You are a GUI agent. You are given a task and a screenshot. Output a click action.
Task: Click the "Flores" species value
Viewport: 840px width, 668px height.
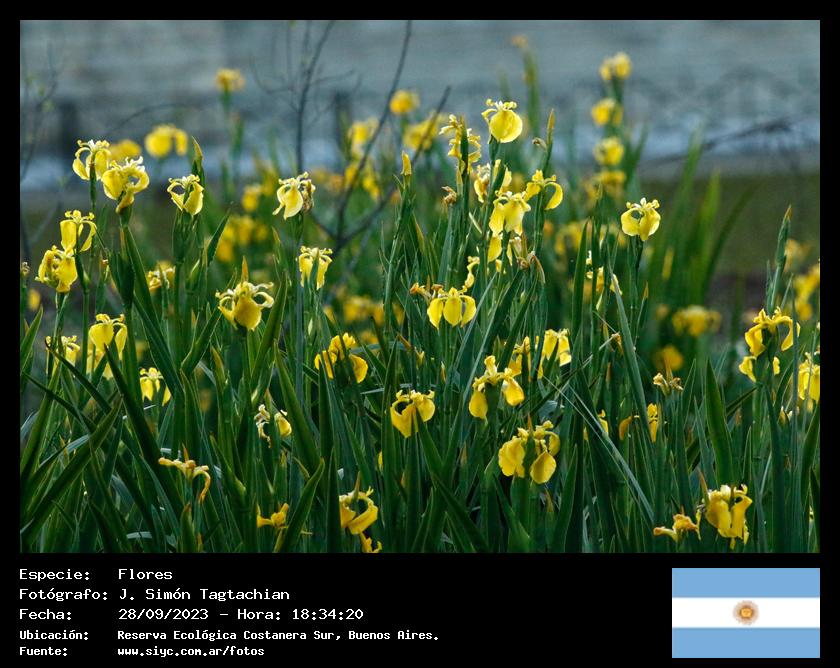[x=145, y=574]
